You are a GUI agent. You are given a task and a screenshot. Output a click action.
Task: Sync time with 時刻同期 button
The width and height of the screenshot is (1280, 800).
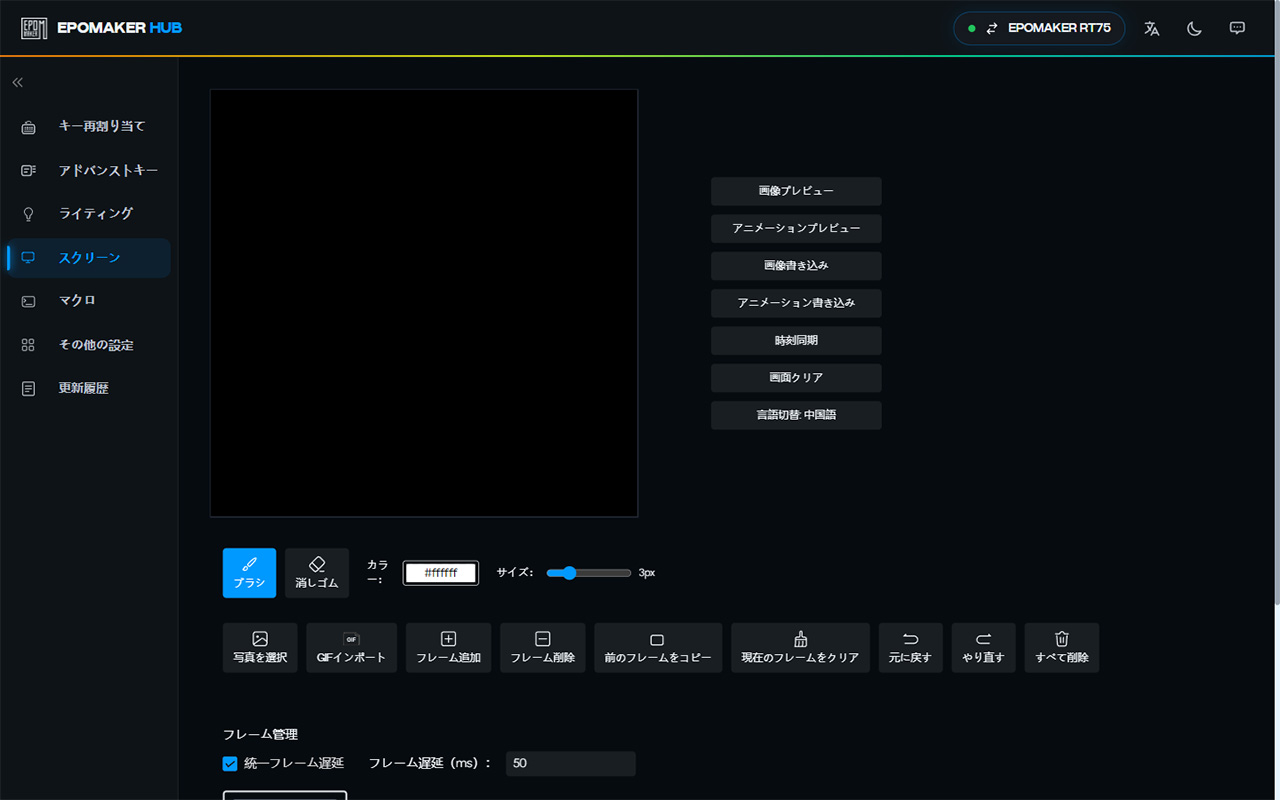(796, 340)
